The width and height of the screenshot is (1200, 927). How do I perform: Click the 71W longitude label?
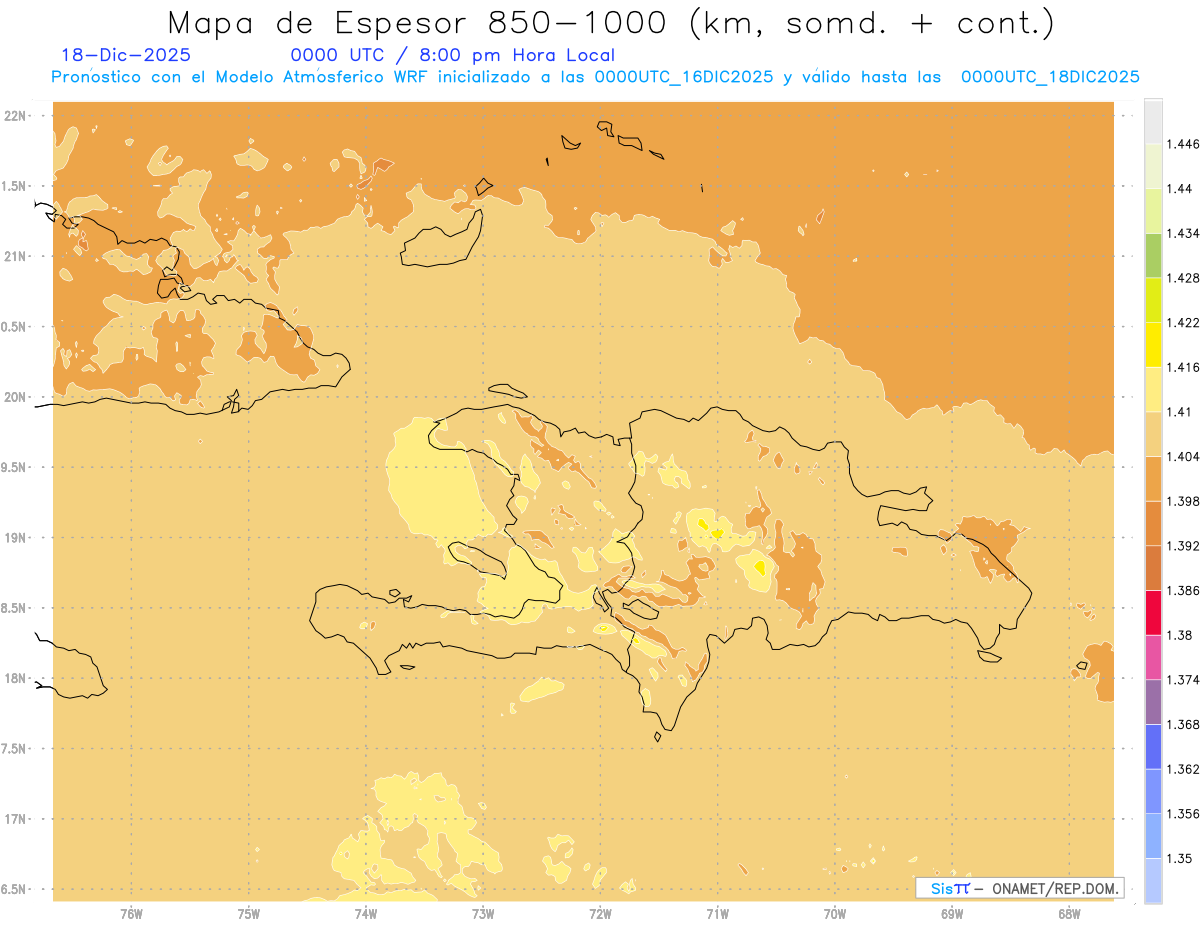tap(717, 914)
